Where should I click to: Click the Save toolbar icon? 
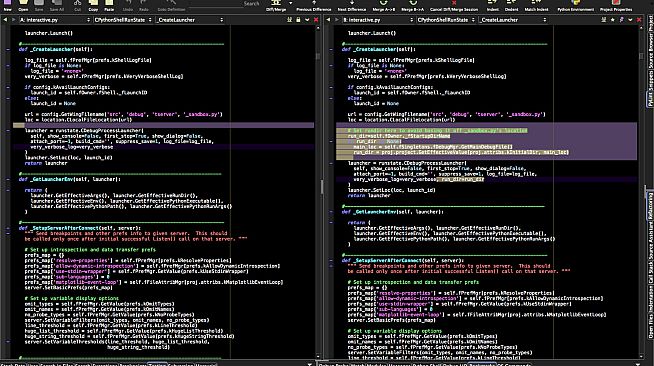39,5
